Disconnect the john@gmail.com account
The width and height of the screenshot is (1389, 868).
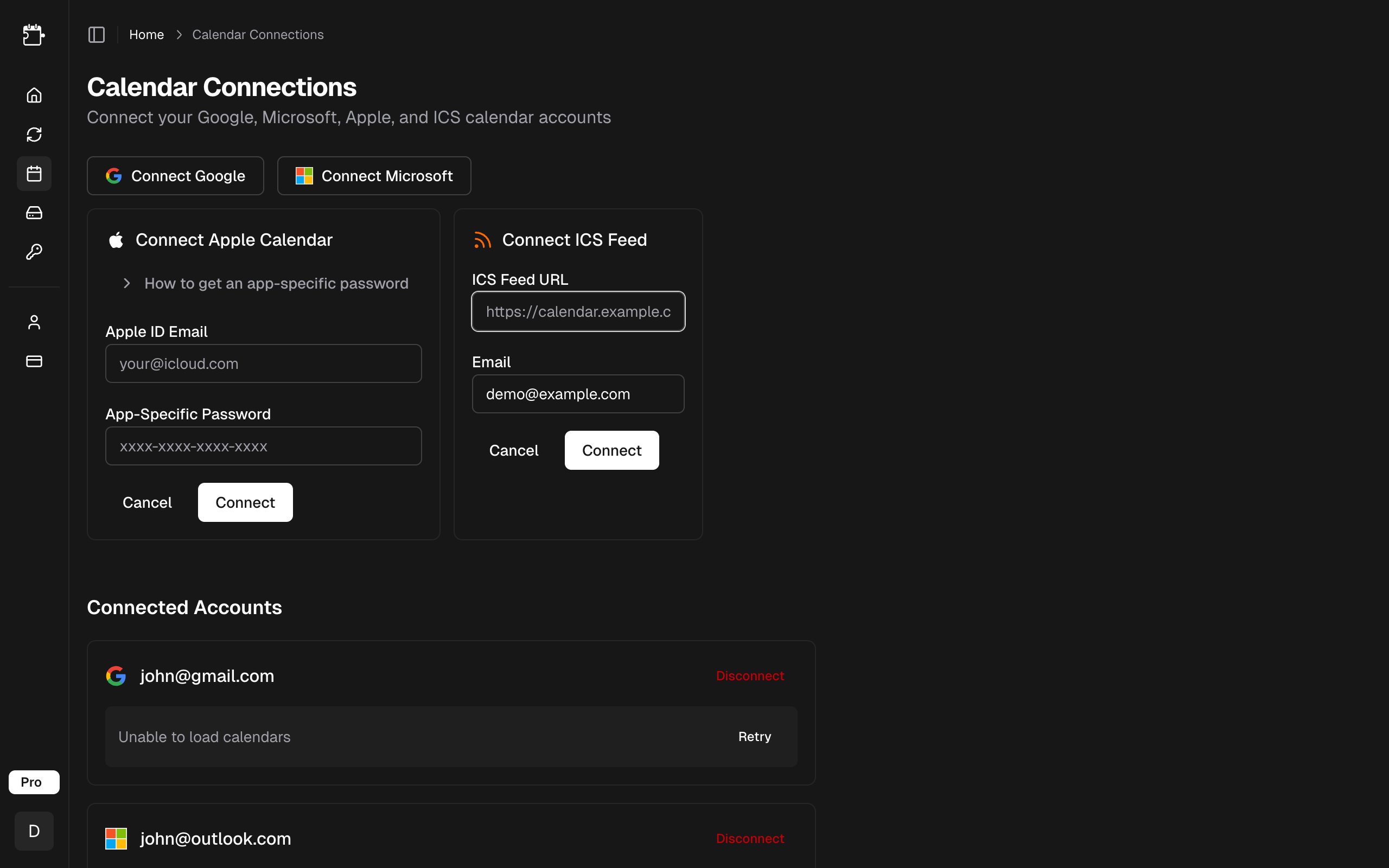click(750, 676)
